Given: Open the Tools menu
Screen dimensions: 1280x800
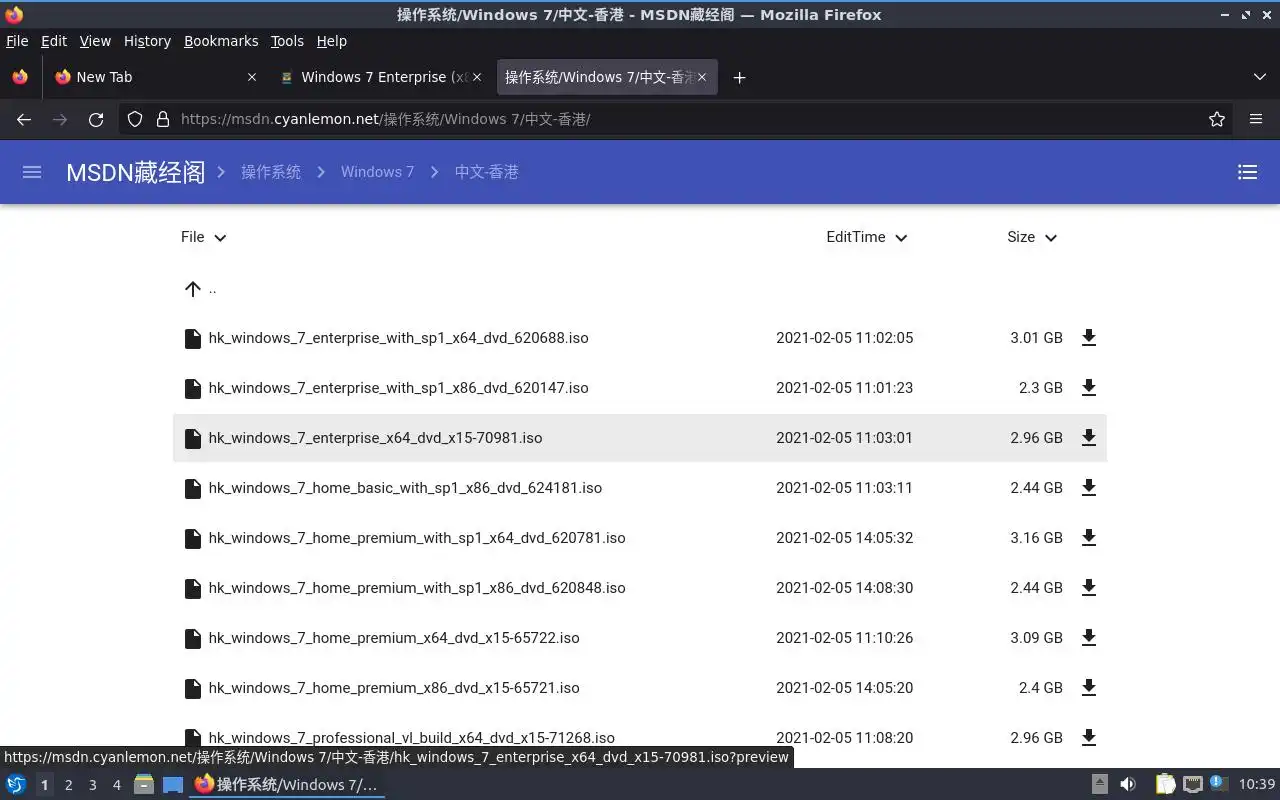Looking at the screenshot, I should coord(287,41).
